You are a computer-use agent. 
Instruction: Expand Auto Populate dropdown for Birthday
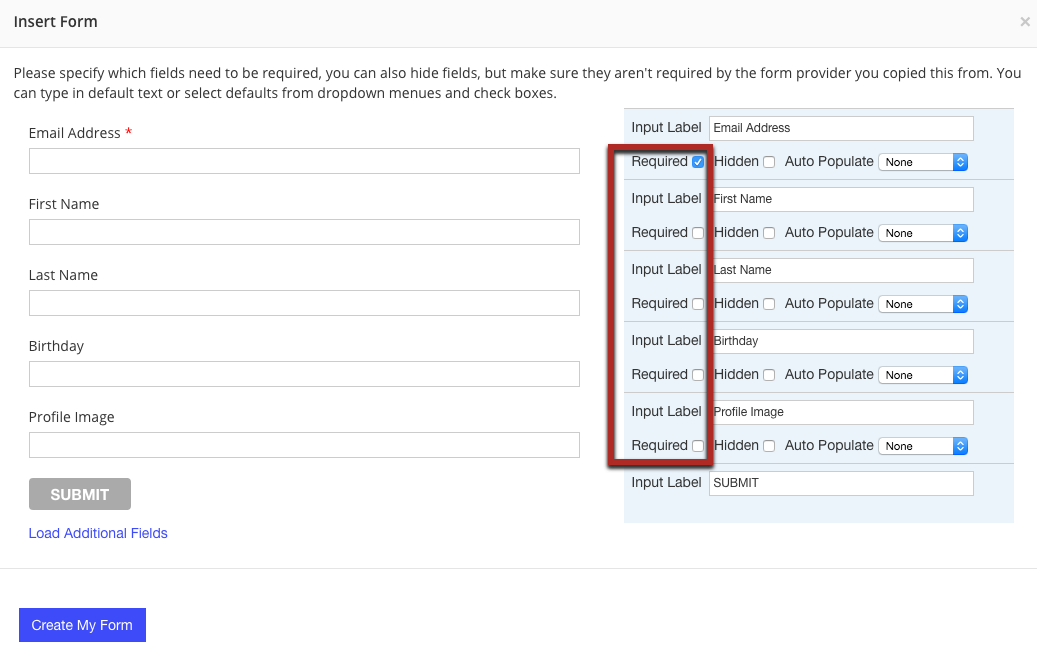pos(922,375)
